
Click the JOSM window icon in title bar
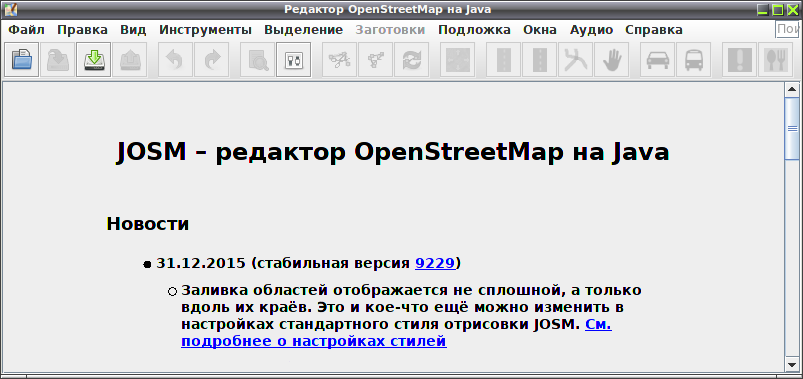point(10,9)
